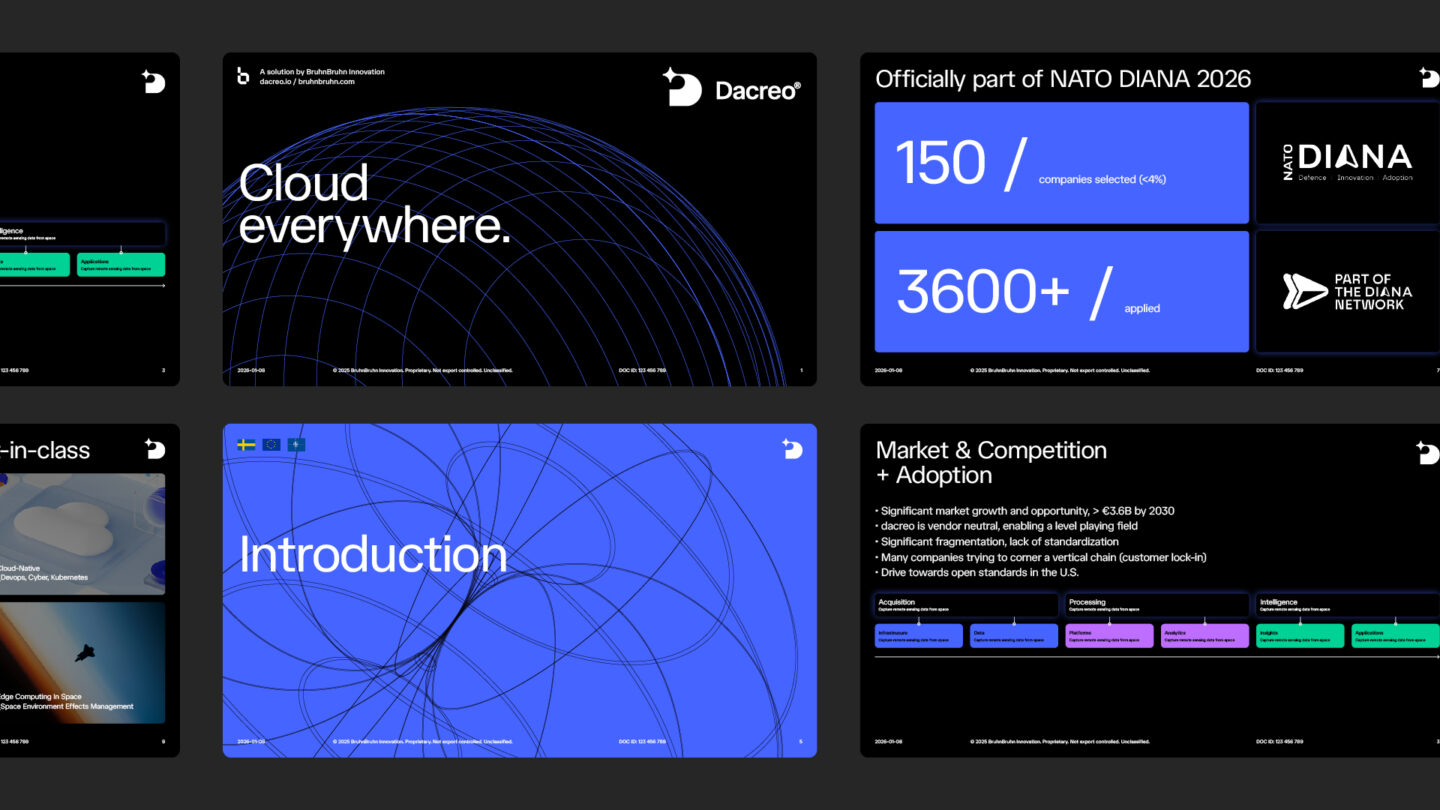
Task: Select the "PART OF THE DIANA NETWORK" text
Action: (x=1373, y=292)
